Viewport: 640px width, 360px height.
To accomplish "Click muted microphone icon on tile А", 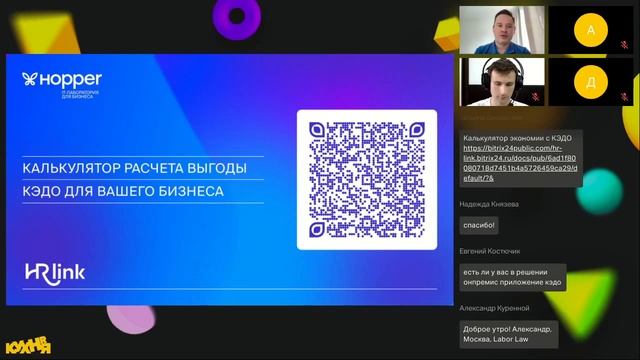I will pos(624,44).
